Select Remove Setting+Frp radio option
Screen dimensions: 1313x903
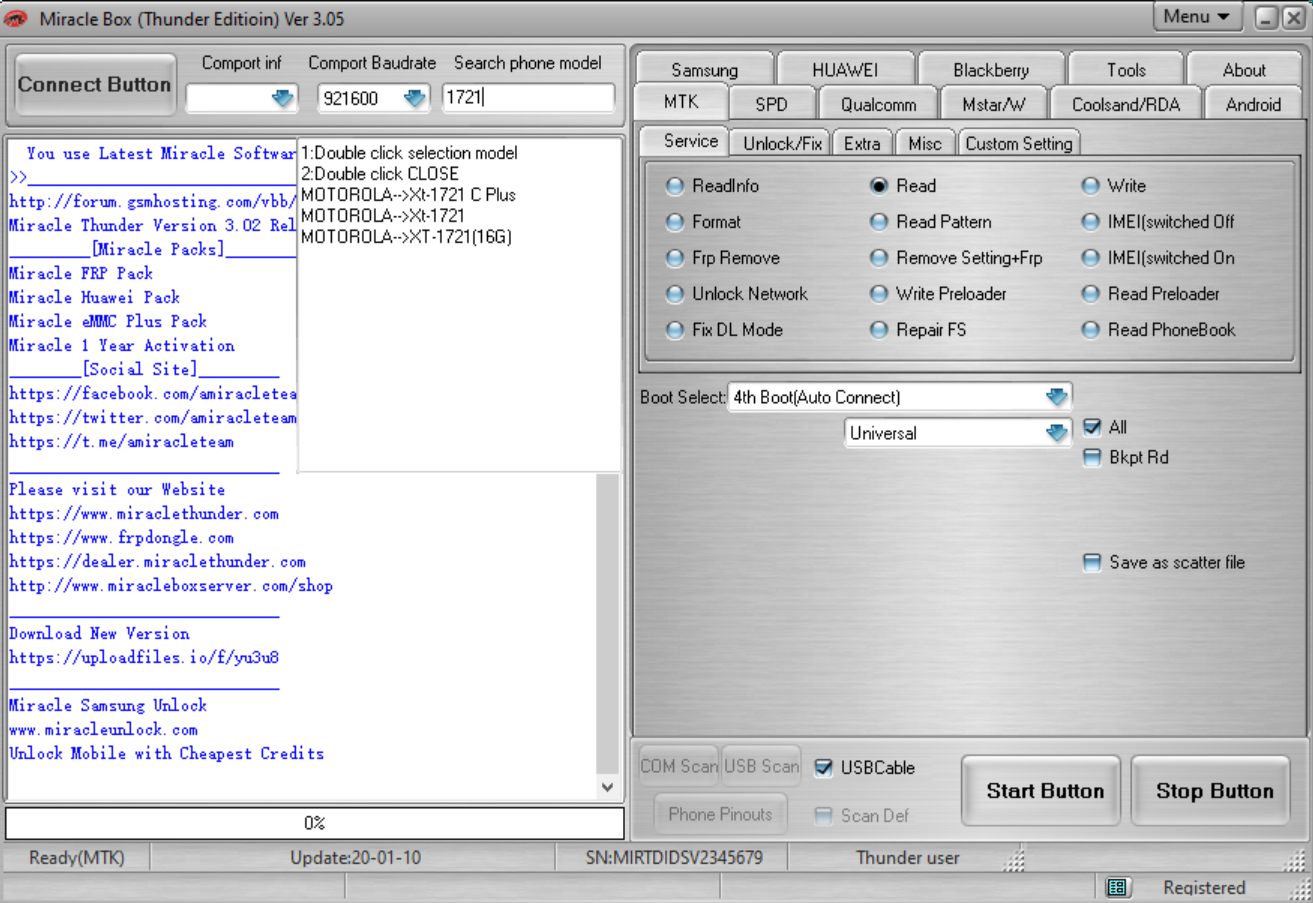(x=879, y=258)
